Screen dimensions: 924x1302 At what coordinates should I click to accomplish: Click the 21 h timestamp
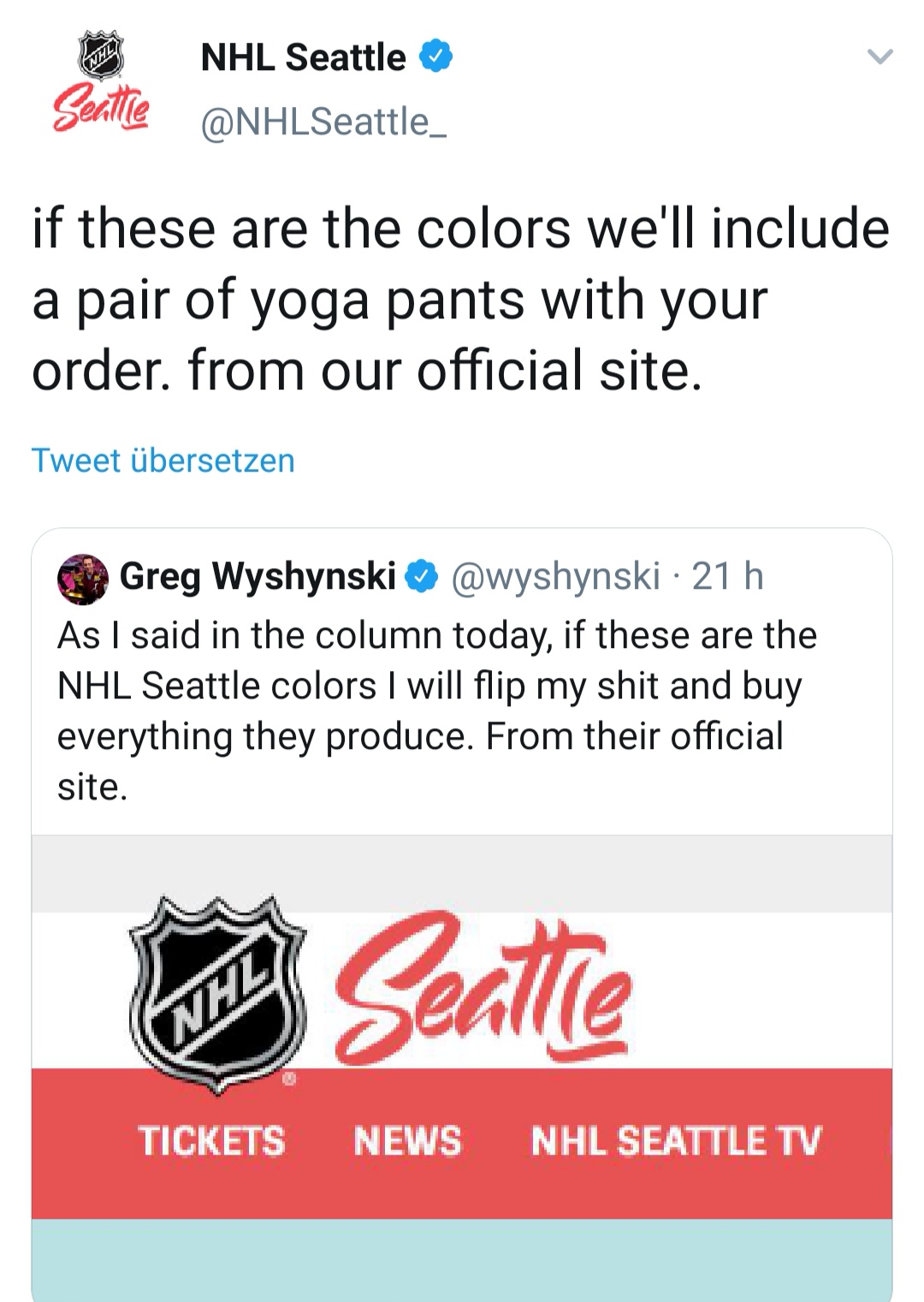coord(727,577)
